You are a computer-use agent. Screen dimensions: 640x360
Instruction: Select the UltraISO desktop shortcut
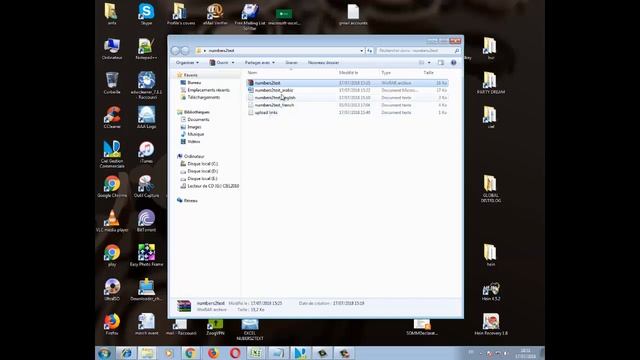(x=112, y=290)
